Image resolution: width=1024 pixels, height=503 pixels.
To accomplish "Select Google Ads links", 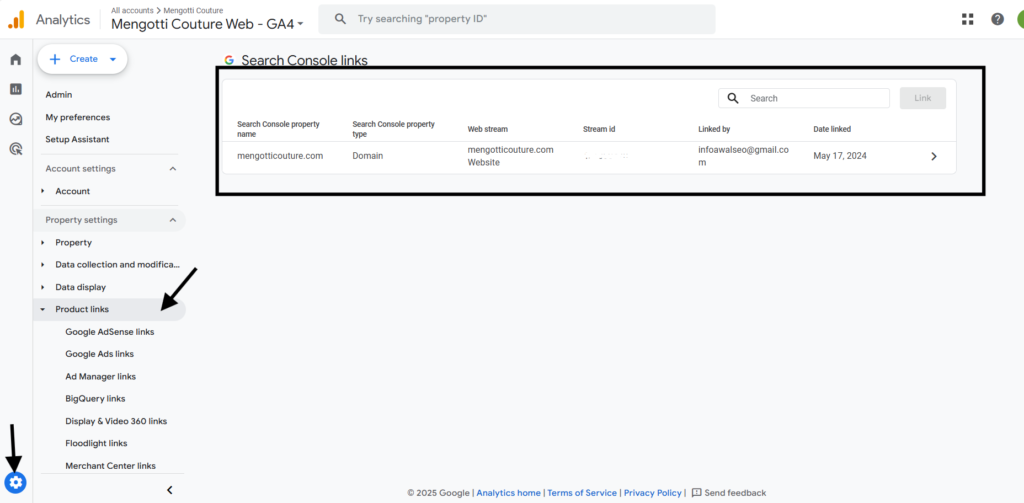I will (x=99, y=354).
